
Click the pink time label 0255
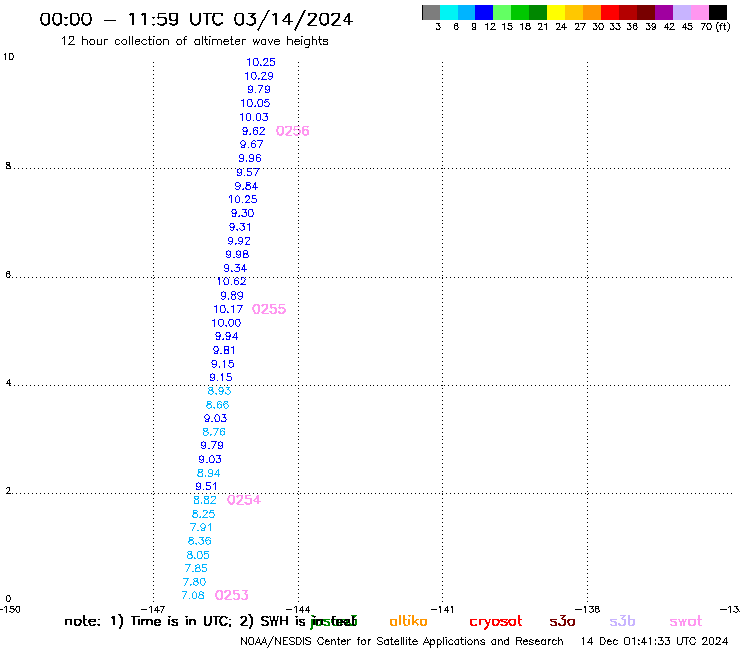tap(269, 309)
